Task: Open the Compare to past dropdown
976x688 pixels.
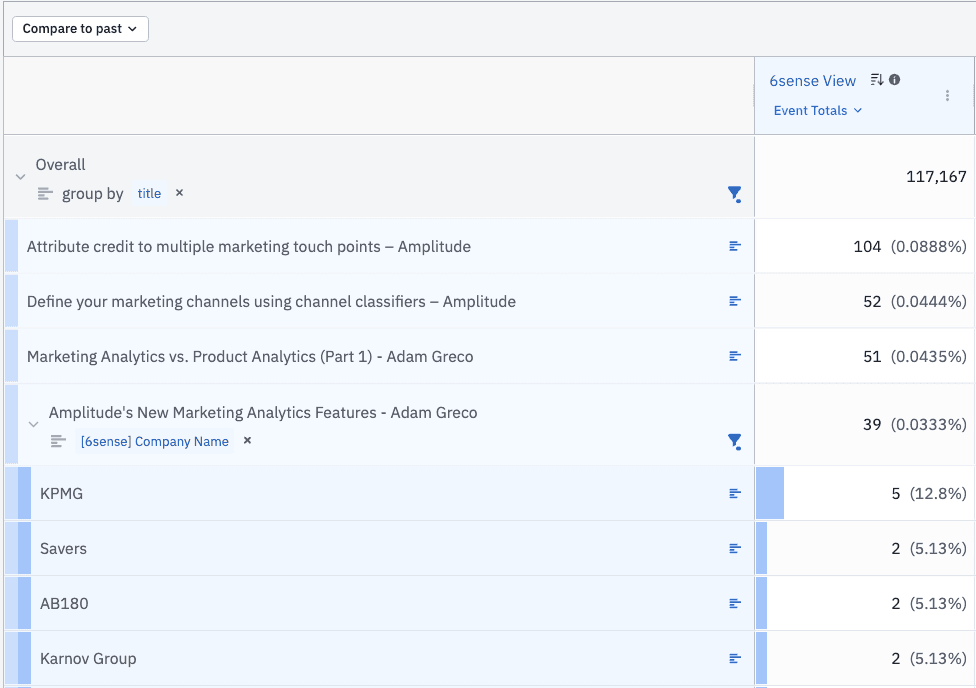Action: (x=79, y=29)
